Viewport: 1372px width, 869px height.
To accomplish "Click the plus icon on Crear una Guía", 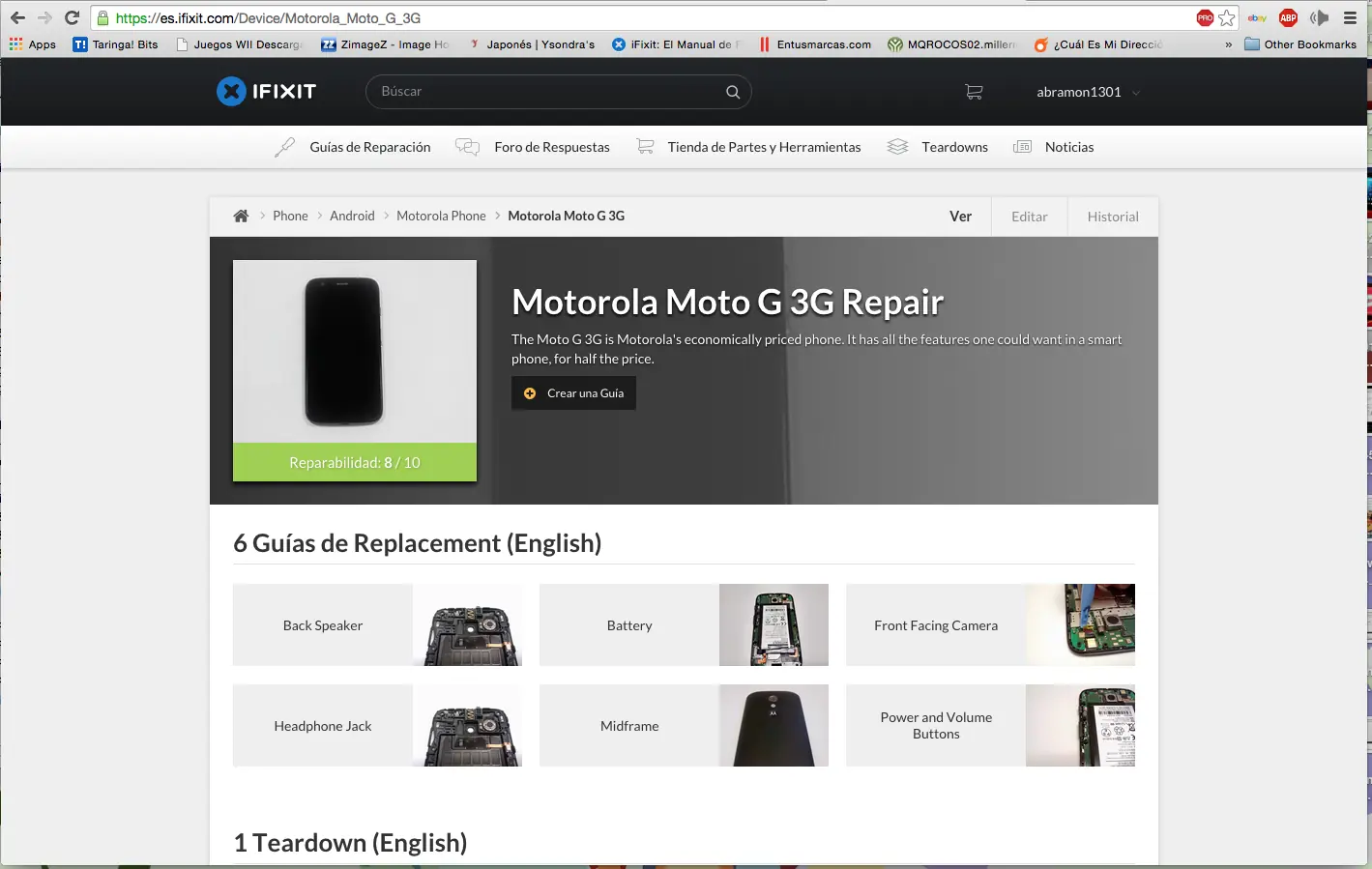I will point(530,393).
